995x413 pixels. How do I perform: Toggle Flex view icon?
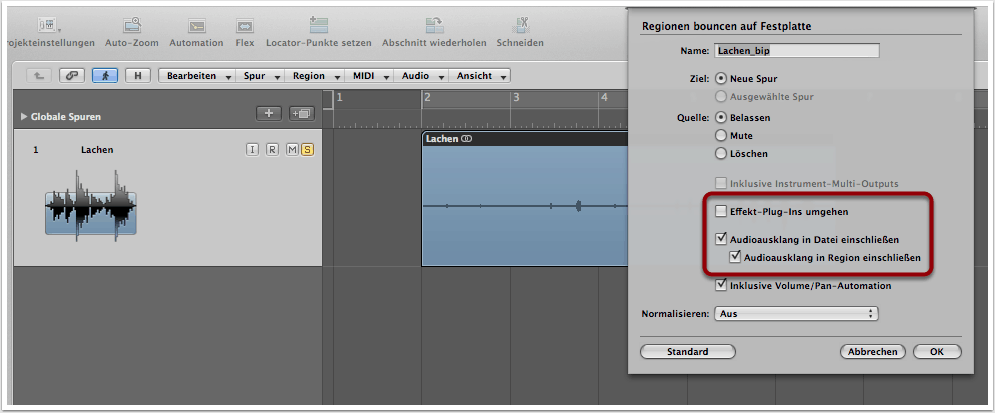(x=245, y=25)
